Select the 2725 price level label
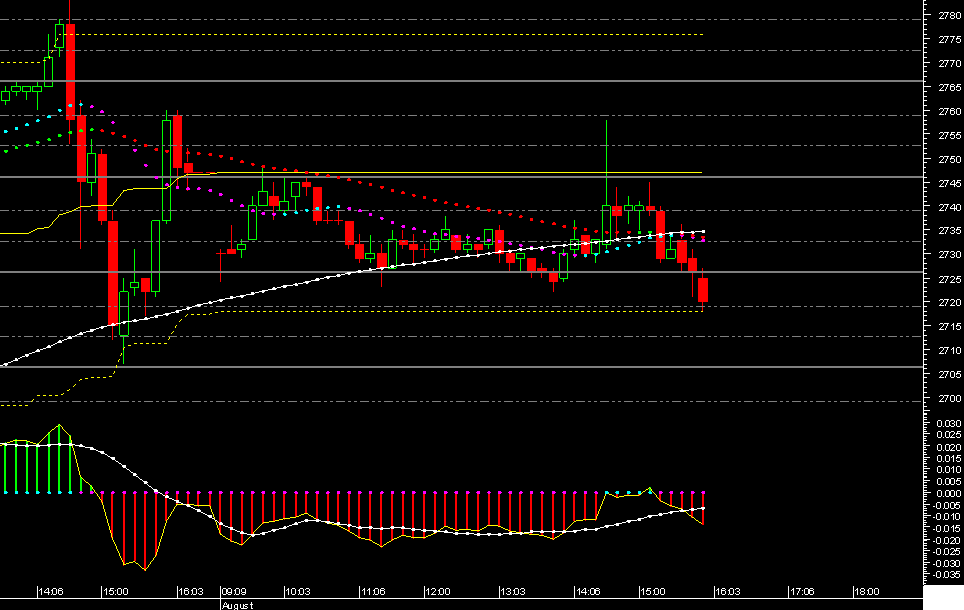This screenshot has height=610, width=964. pyautogui.click(x=949, y=279)
